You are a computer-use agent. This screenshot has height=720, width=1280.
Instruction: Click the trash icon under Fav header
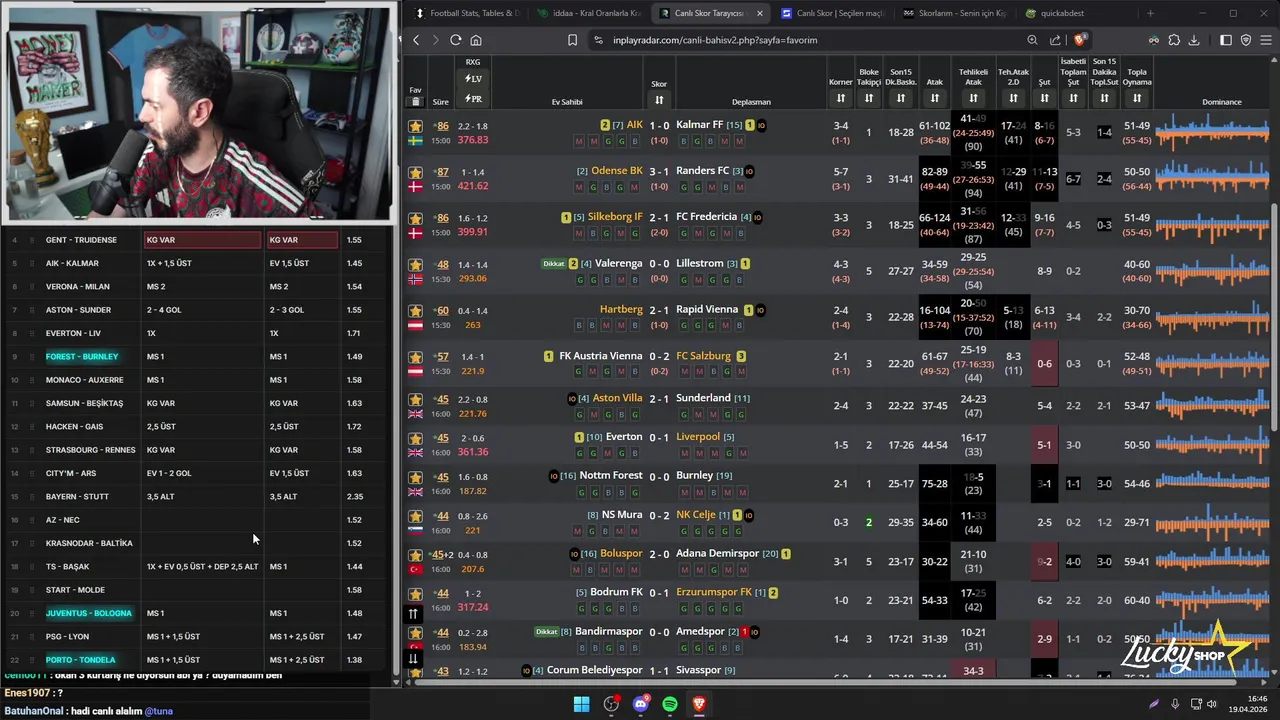415,102
